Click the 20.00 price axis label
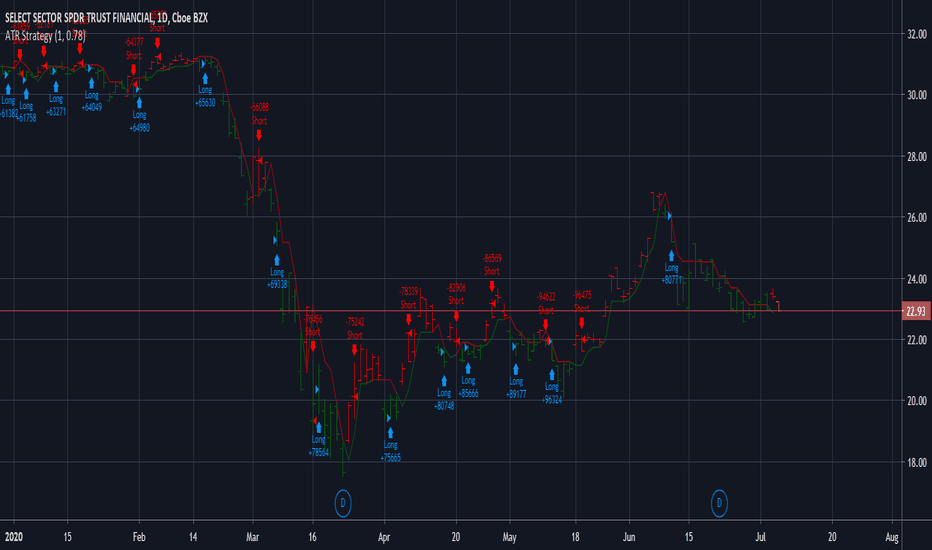 click(917, 400)
